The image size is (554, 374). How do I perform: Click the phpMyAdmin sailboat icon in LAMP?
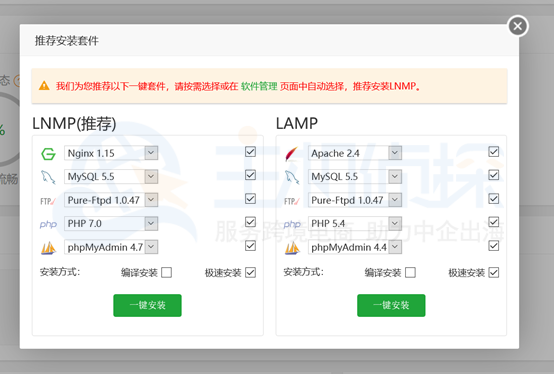292,248
